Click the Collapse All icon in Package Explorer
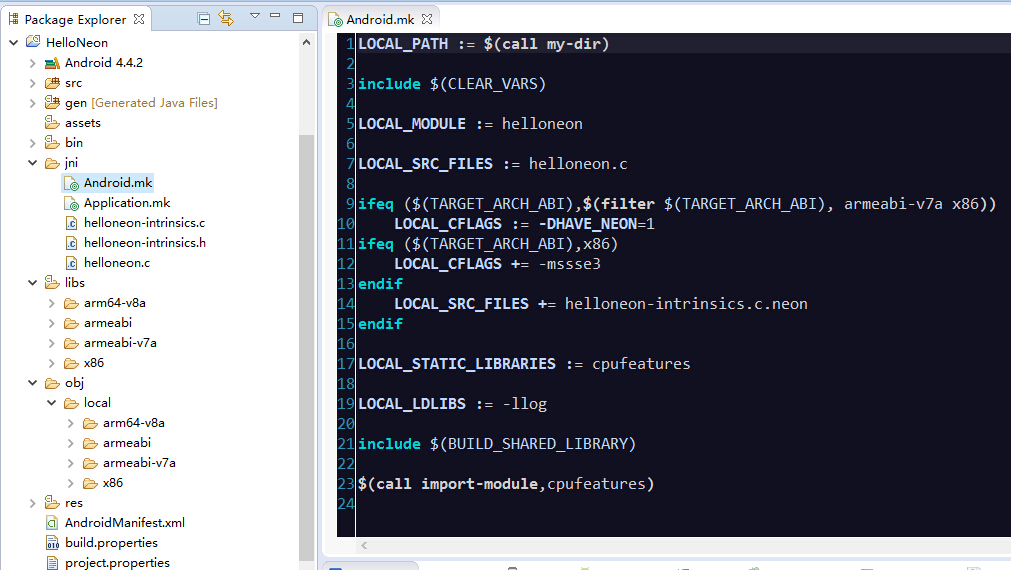 coord(204,19)
